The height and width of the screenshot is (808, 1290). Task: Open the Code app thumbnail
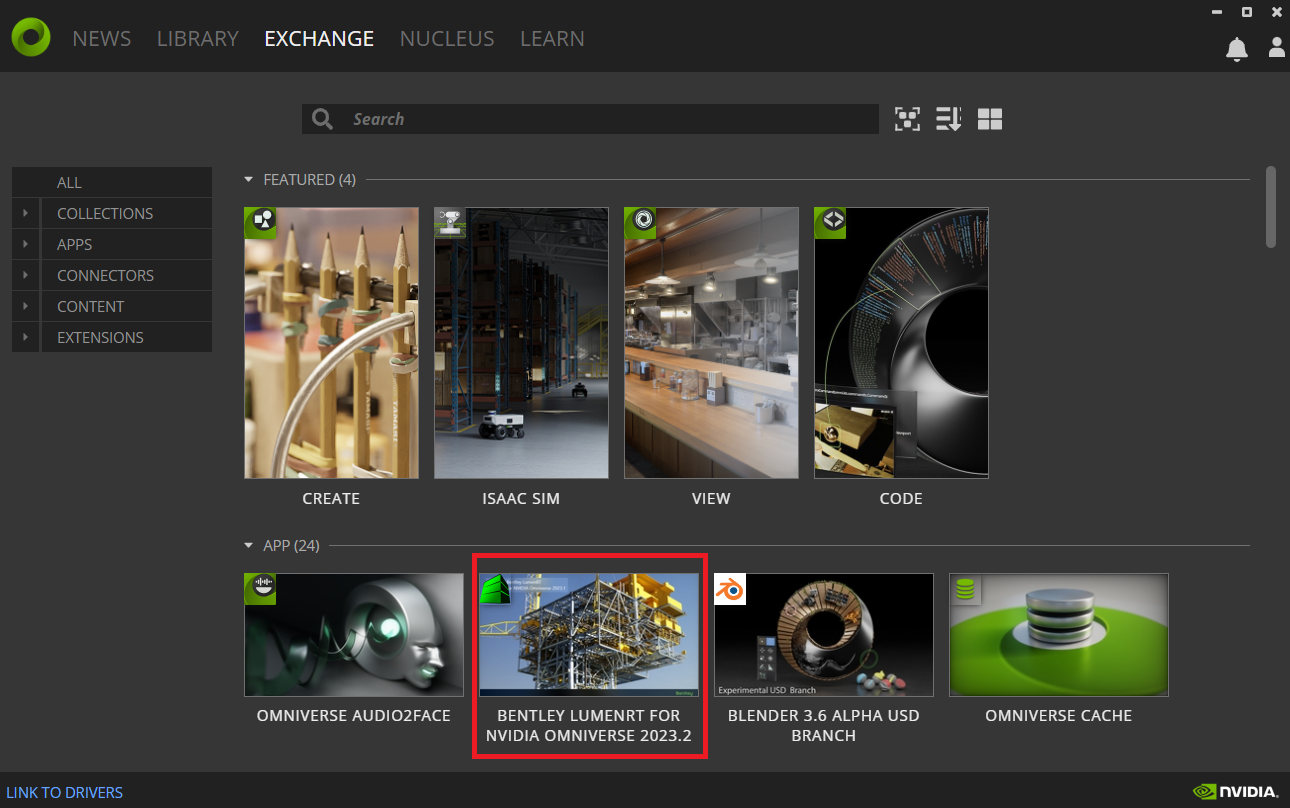coord(901,343)
